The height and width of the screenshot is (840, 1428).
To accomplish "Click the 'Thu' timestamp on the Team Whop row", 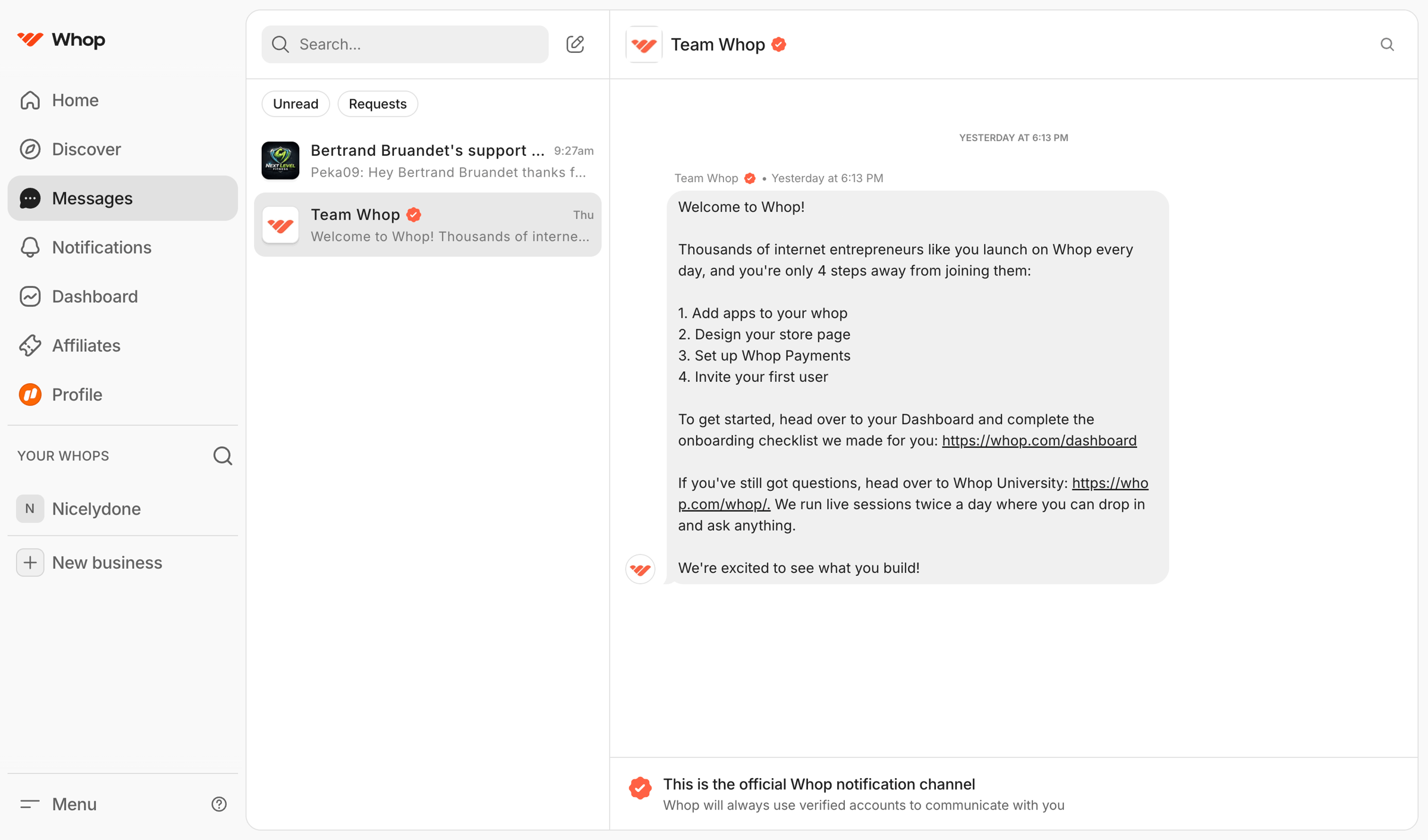I will click(x=583, y=215).
